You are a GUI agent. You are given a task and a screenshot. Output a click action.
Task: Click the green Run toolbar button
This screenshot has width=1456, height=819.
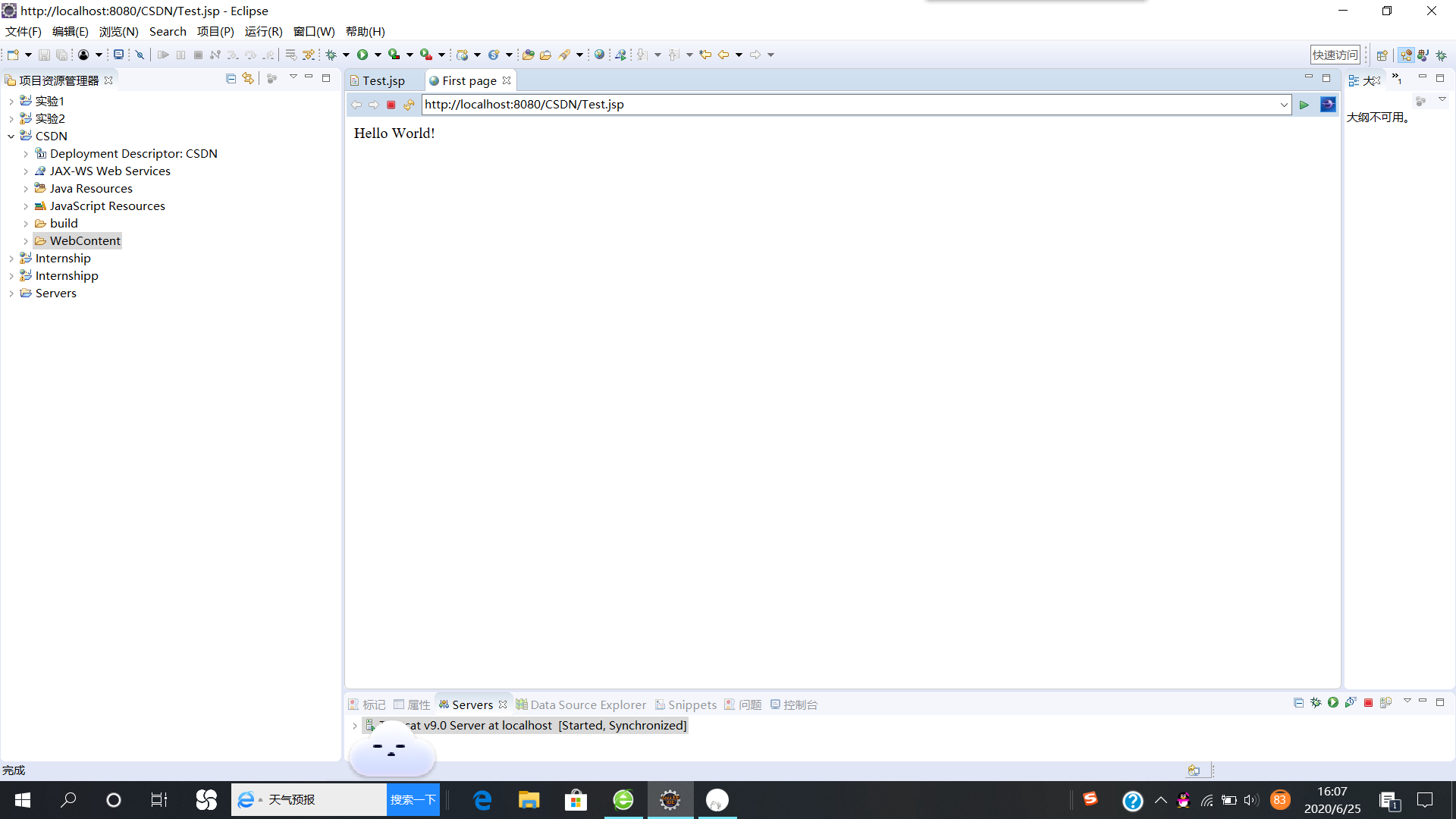362,55
